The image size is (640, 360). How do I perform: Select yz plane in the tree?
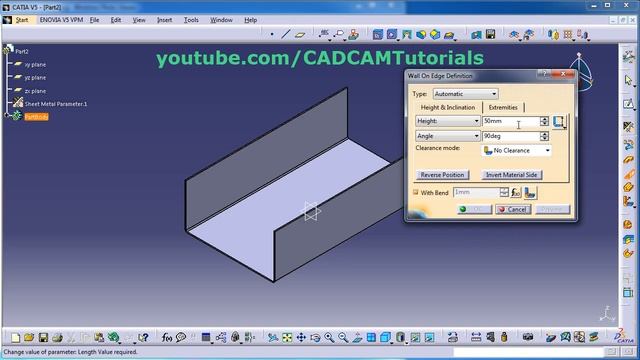35,78
